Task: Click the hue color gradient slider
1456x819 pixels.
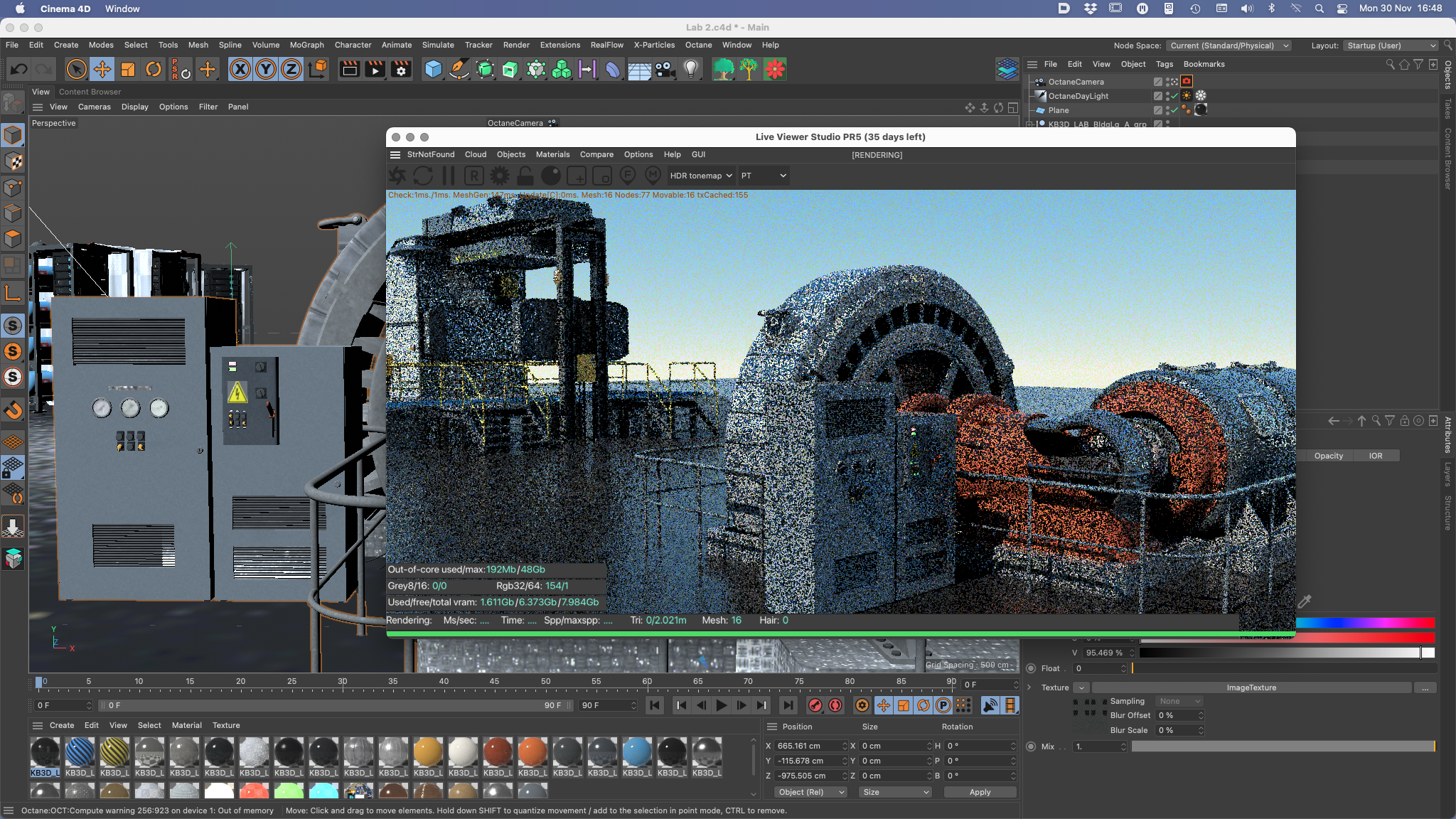Action: (1364, 623)
